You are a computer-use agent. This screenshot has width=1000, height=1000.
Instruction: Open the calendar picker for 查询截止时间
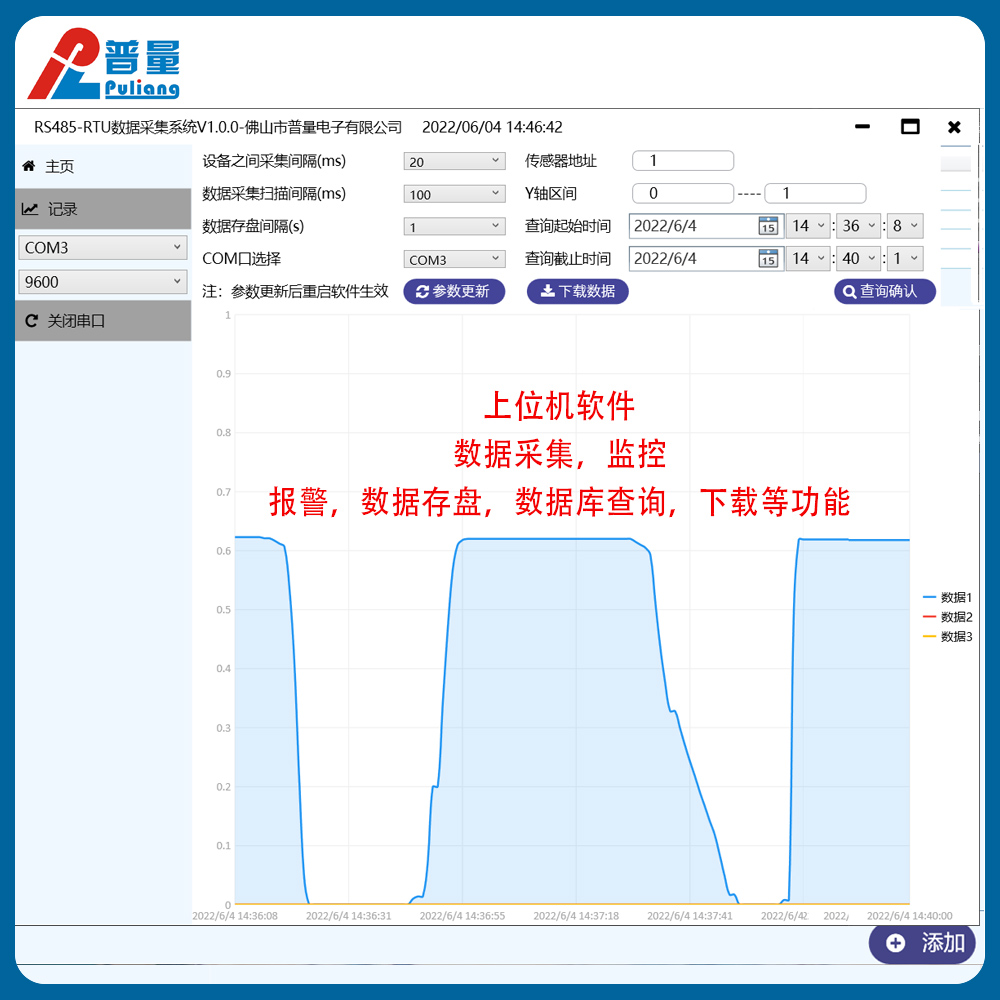768,258
